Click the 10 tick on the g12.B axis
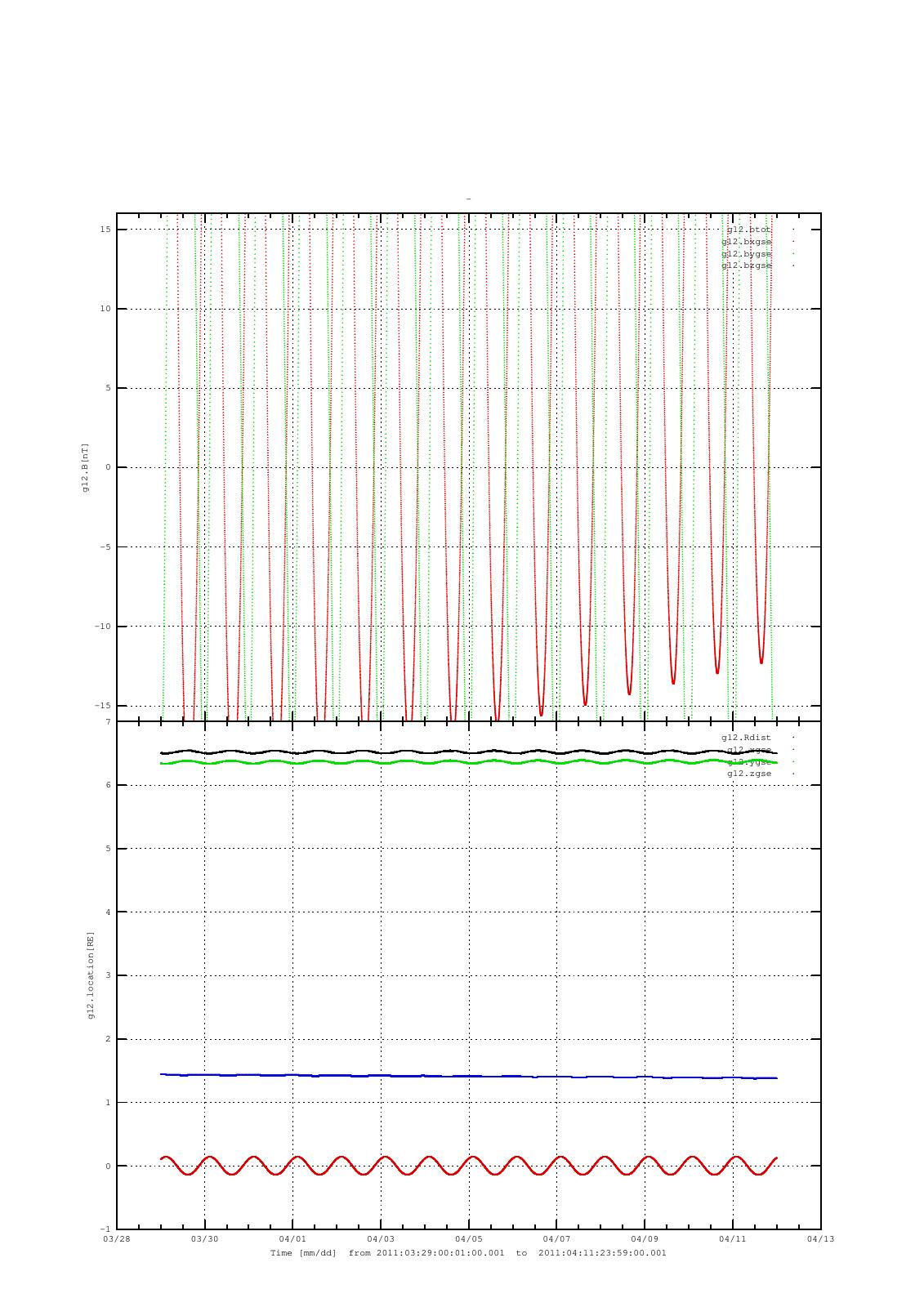This screenshot has height=1307, width=924. (x=106, y=309)
